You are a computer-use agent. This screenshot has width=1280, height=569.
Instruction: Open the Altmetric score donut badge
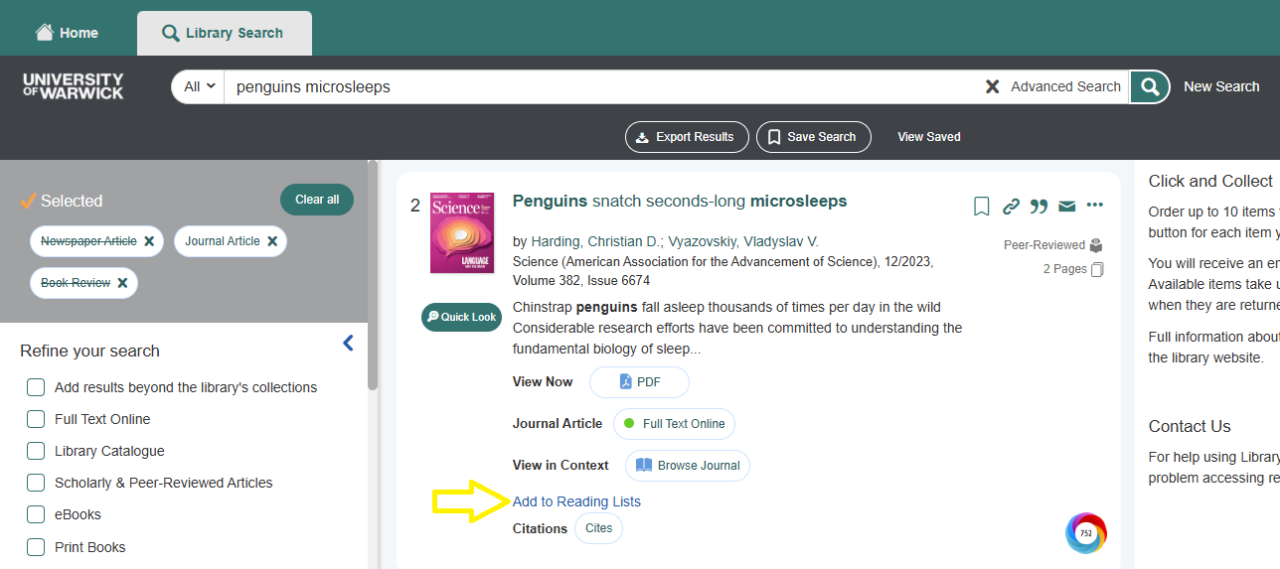click(x=1086, y=533)
